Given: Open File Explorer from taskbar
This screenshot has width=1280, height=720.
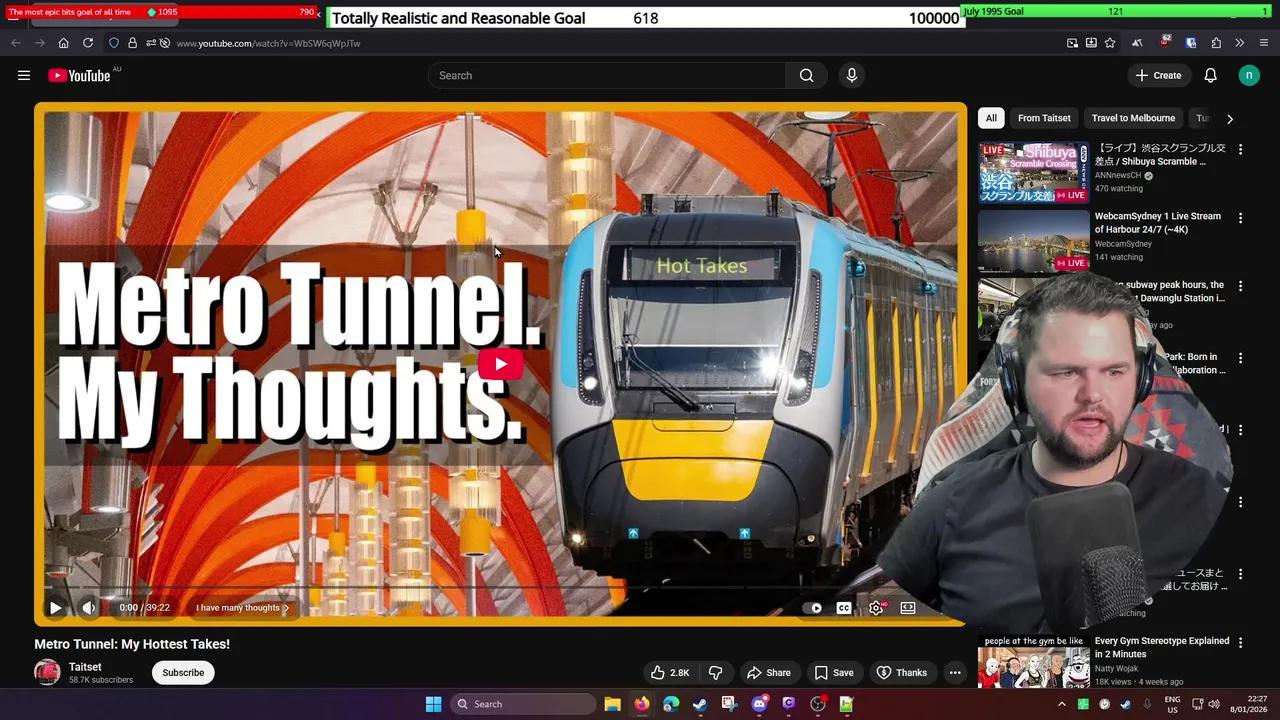Looking at the screenshot, I should (x=612, y=704).
